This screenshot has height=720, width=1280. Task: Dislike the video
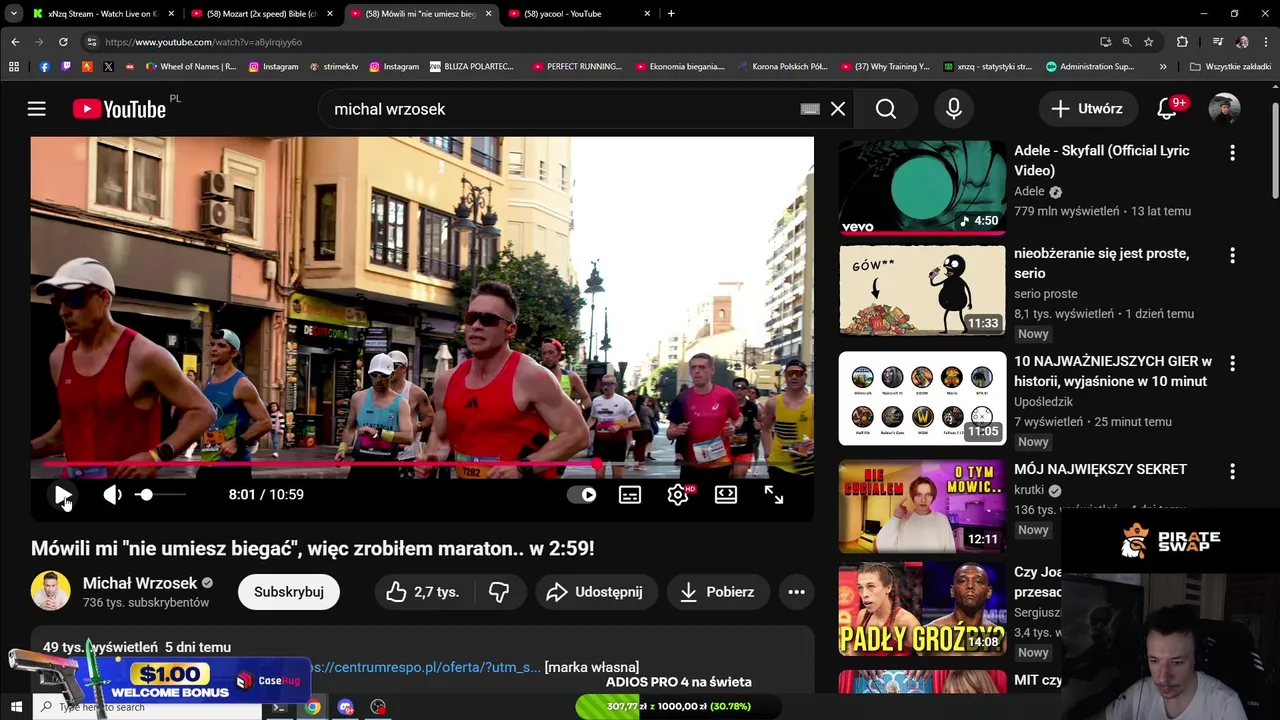tap(499, 592)
